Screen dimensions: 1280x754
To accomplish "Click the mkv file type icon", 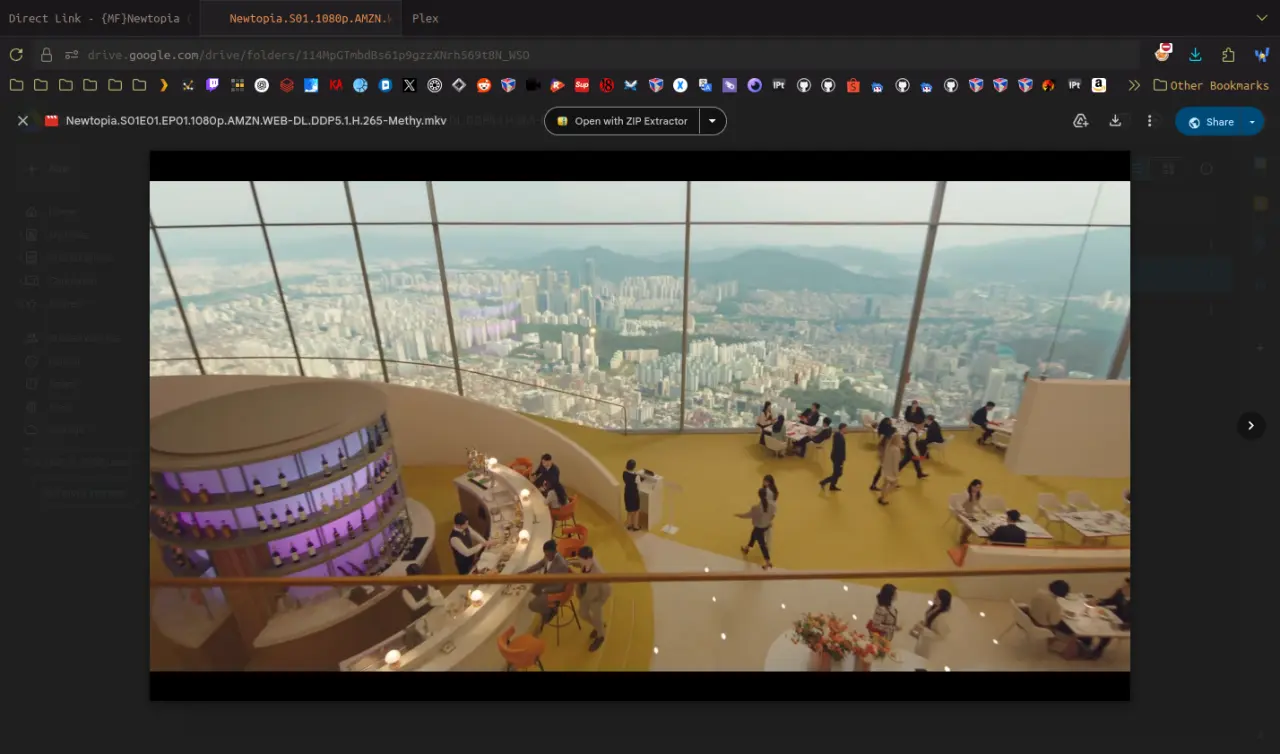I will tap(52, 121).
